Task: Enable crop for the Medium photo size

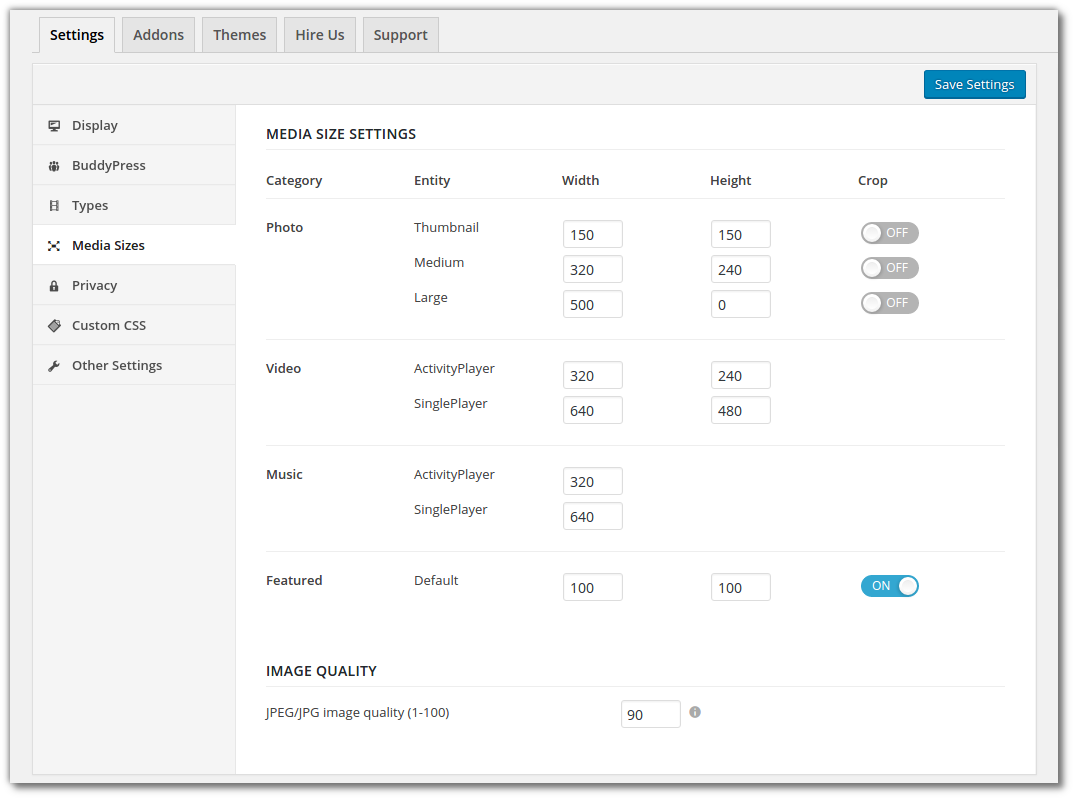Action: tap(889, 267)
